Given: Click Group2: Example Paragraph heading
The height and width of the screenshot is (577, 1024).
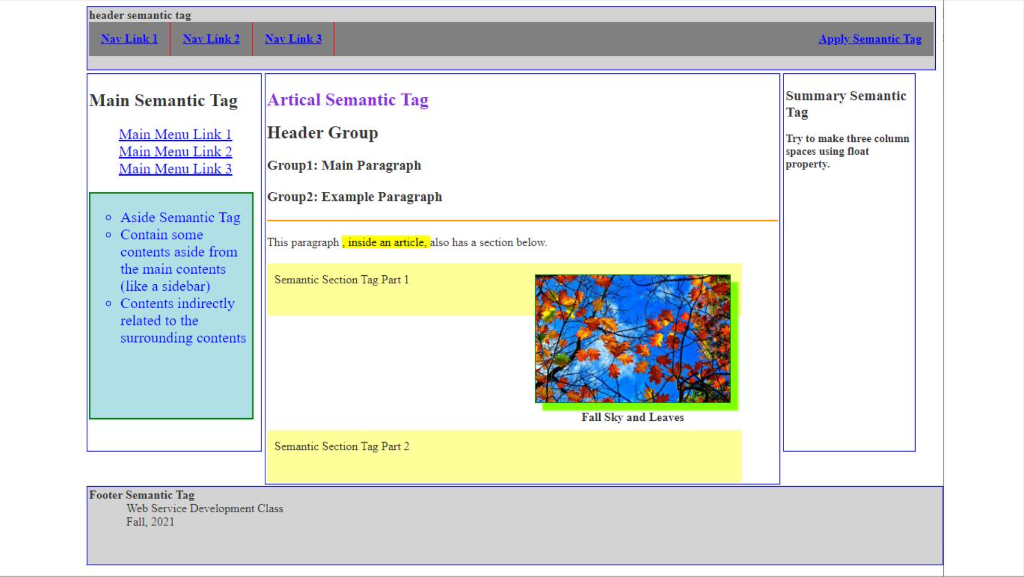Looking at the screenshot, I should pos(354,197).
